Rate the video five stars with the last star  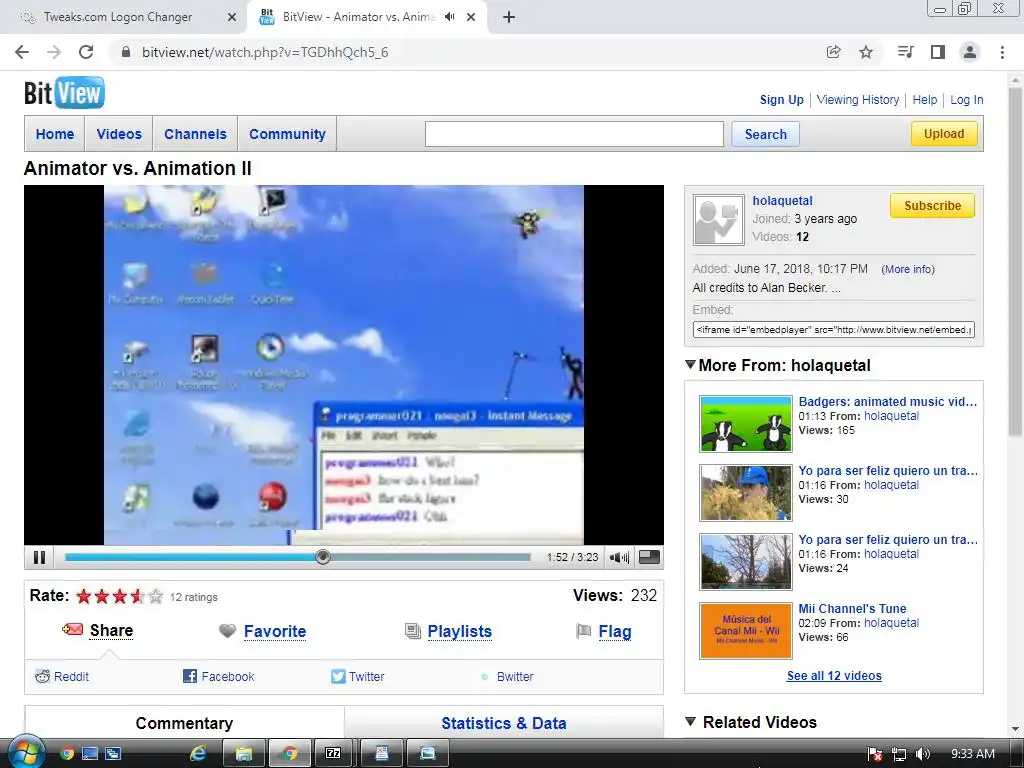pyautogui.click(x=155, y=596)
